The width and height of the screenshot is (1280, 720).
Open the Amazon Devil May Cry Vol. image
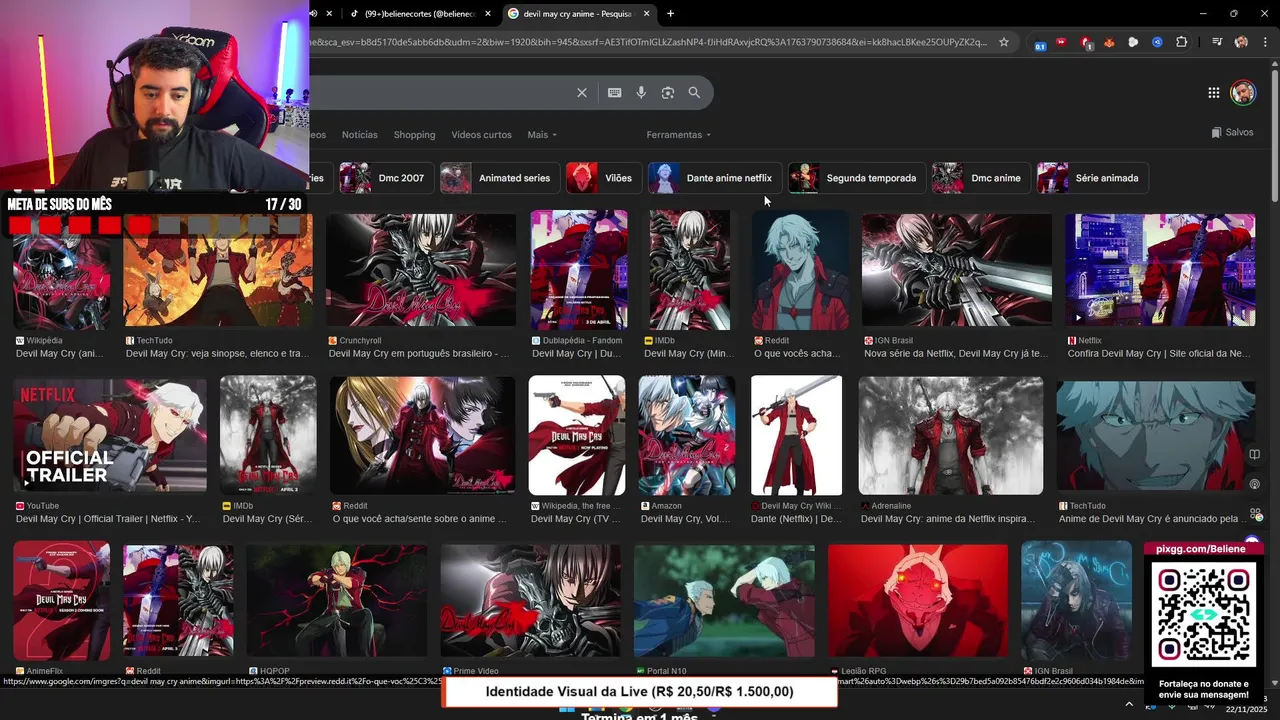point(687,435)
